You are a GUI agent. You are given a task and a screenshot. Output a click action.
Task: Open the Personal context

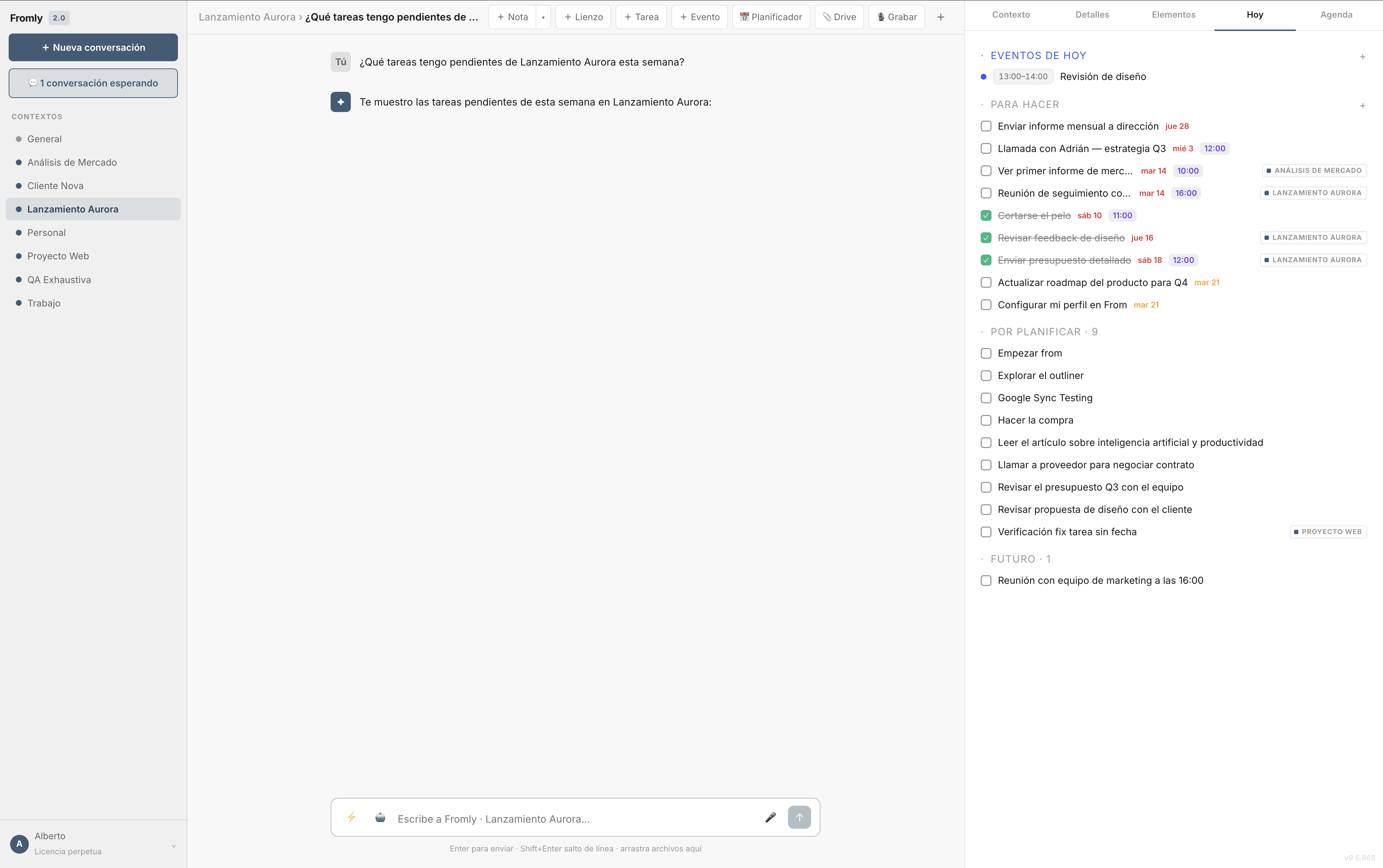93,233
